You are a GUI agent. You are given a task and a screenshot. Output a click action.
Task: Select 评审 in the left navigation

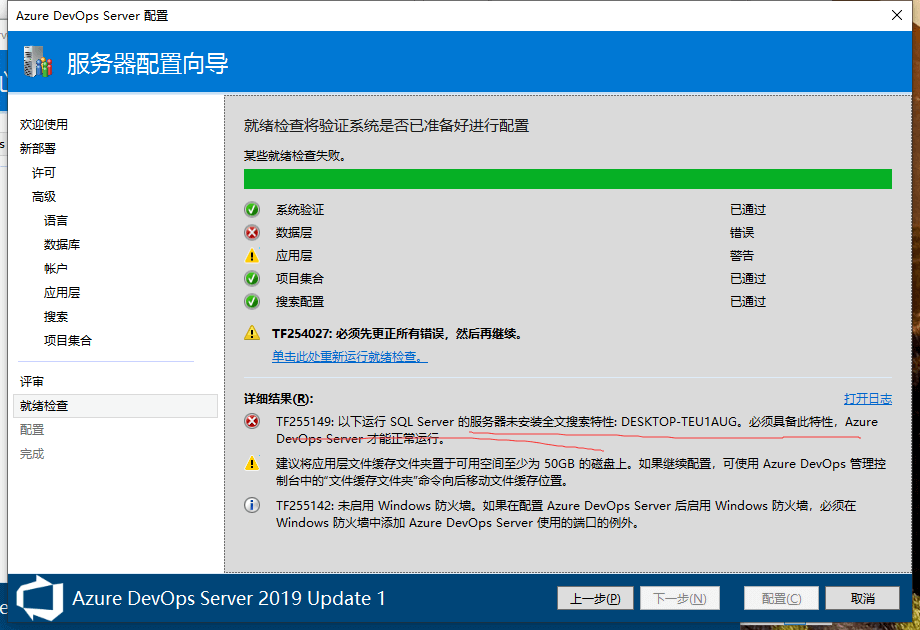pyautogui.click(x=32, y=382)
